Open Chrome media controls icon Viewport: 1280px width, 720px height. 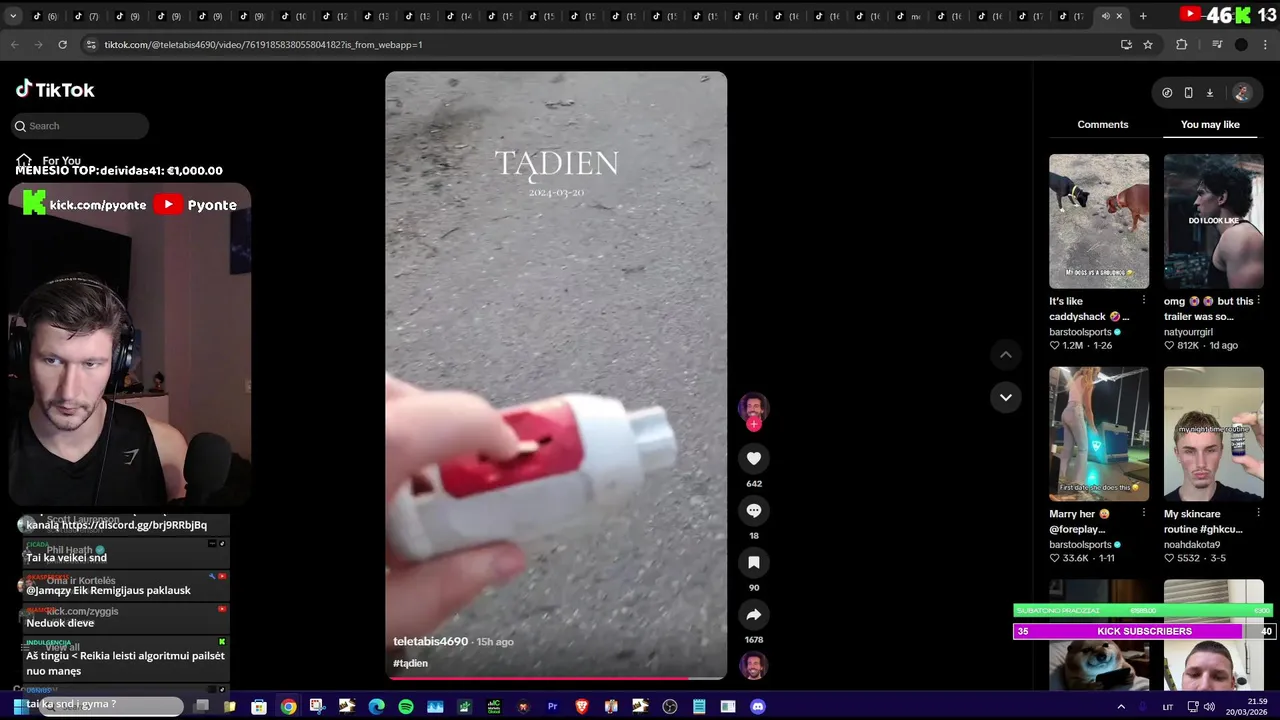click(x=1217, y=44)
